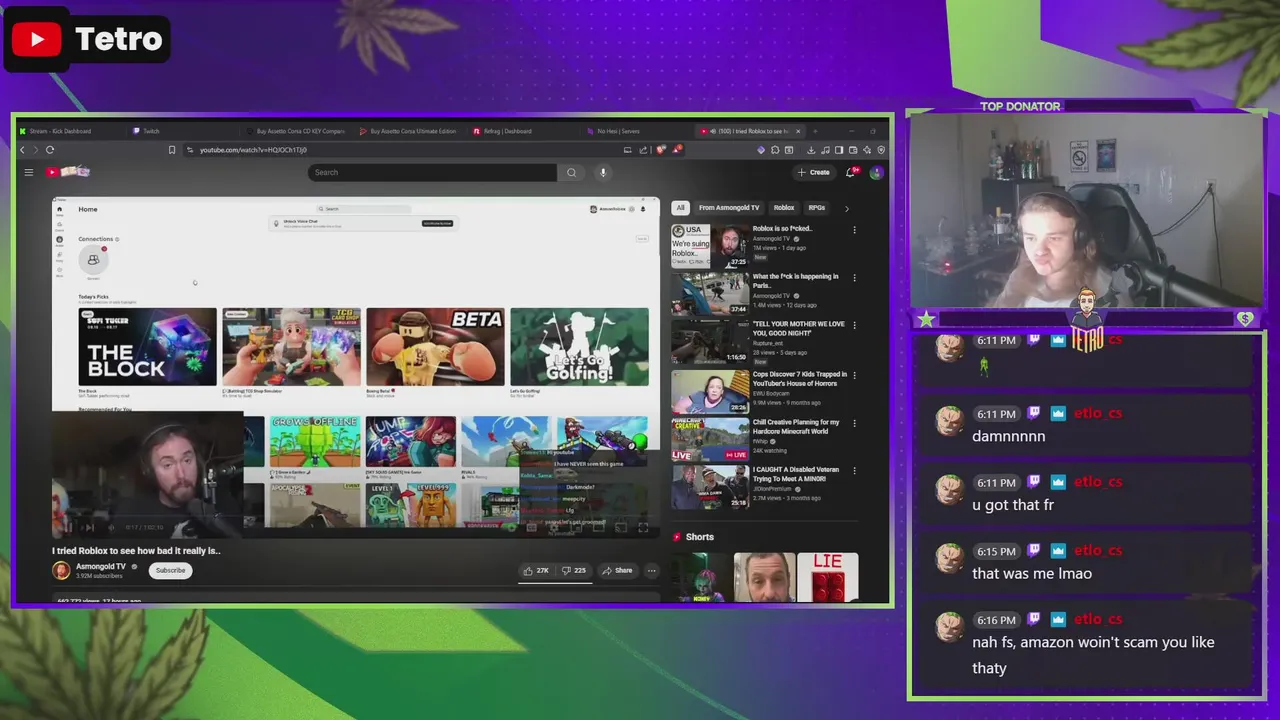This screenshot has width=1280, height=720.
Task: Open options for 'Roblox is so f*cked' video
Action: (x=854, y=230)
